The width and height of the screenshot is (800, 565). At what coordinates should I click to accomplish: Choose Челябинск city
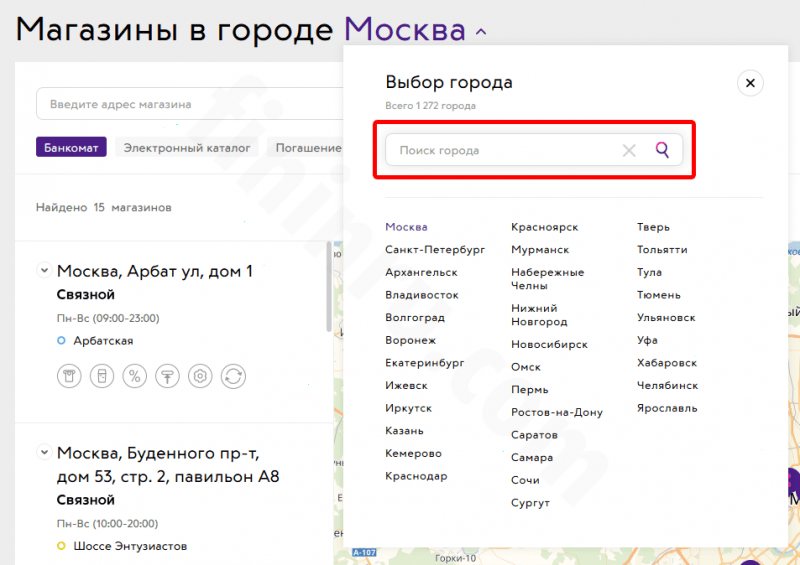[x=667, y=385]
